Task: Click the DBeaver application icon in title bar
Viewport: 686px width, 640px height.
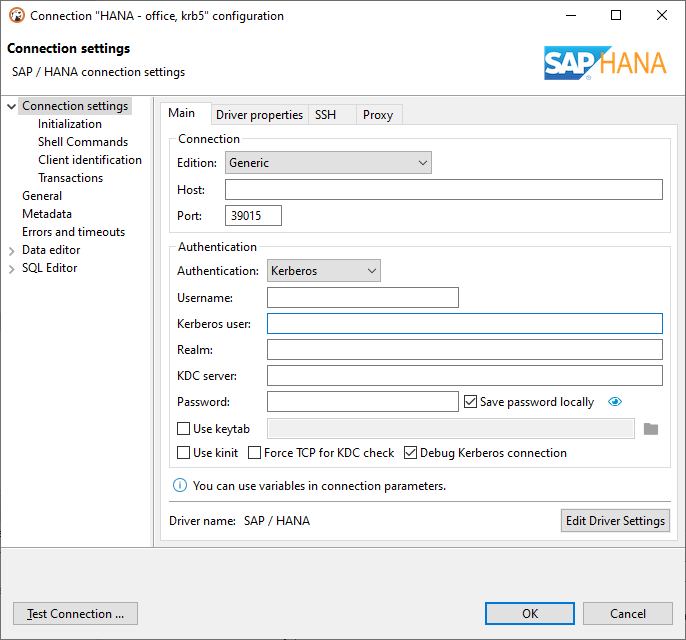Action: point(17,16)
